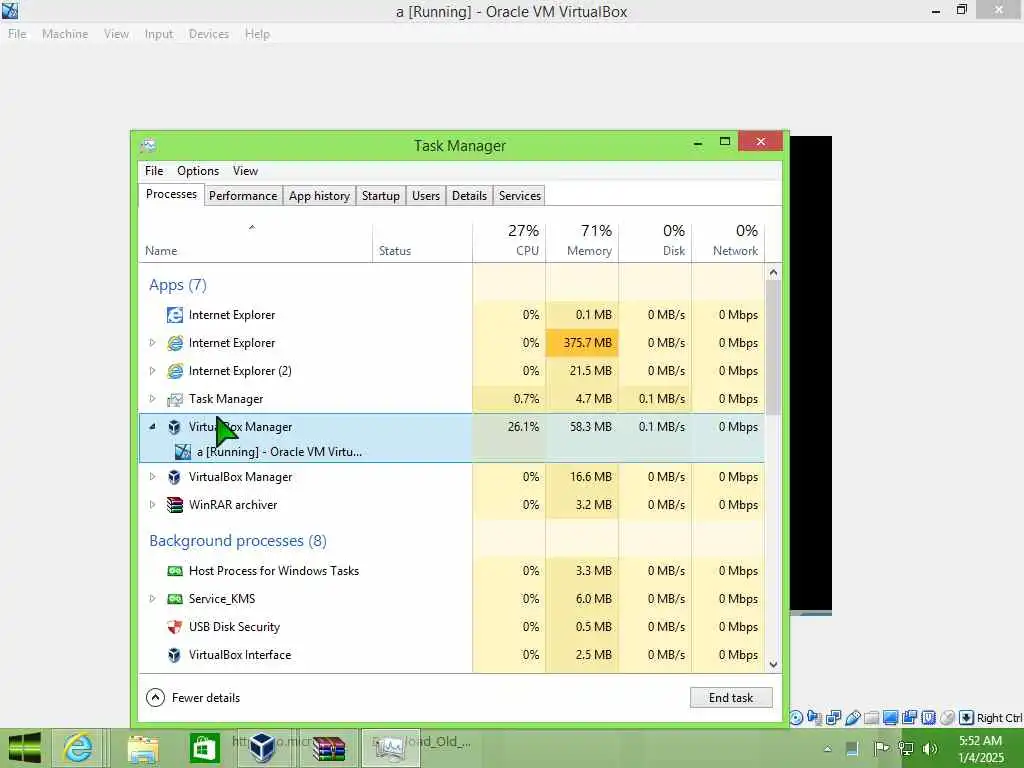
Task: Expand the Internet Explorer row using 375.7 MB
Action: pyautogui.click(x=152, y=343)
